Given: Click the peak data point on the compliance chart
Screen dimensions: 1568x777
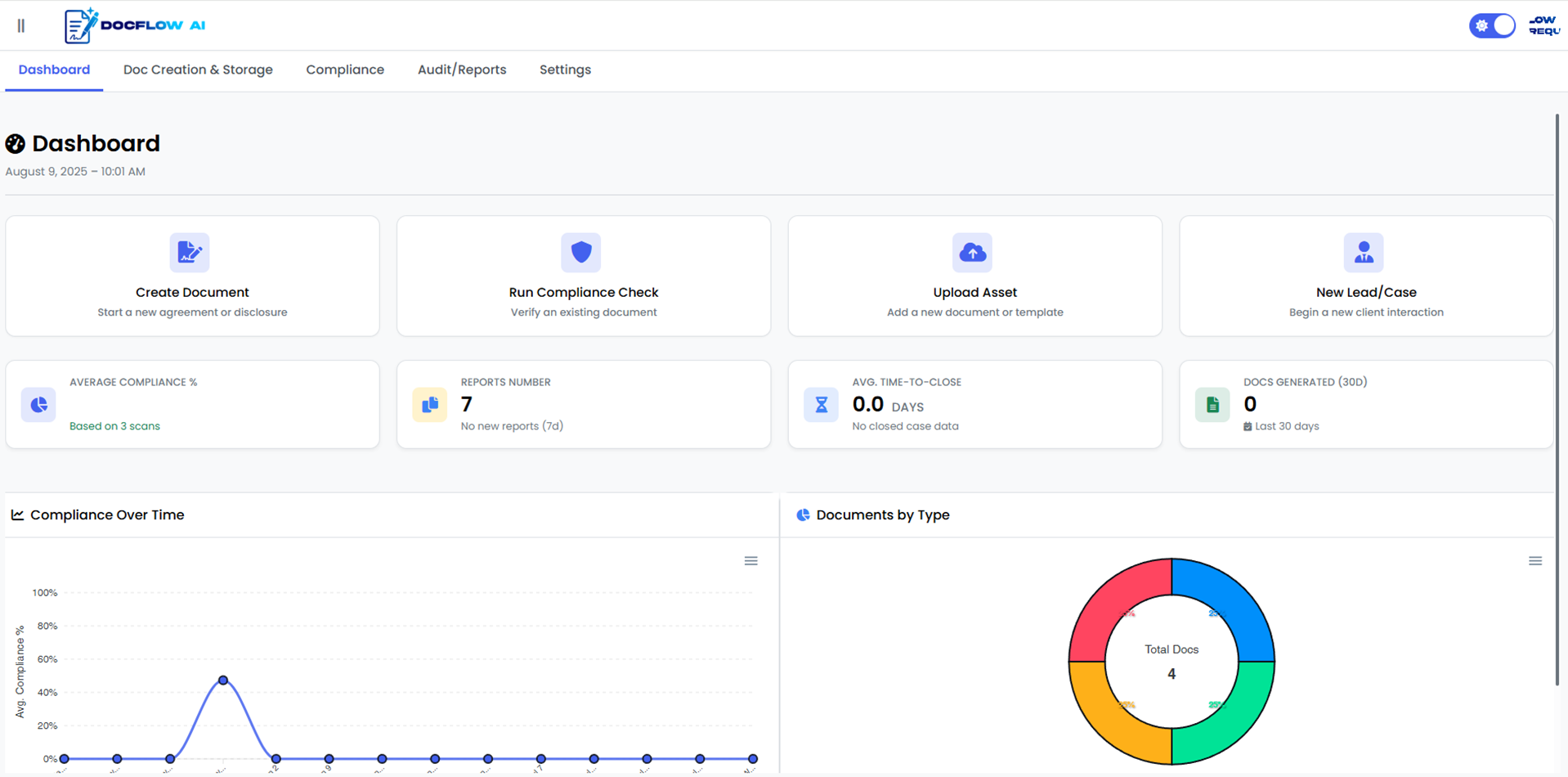Looking at the screenshot, I should 223,680.
